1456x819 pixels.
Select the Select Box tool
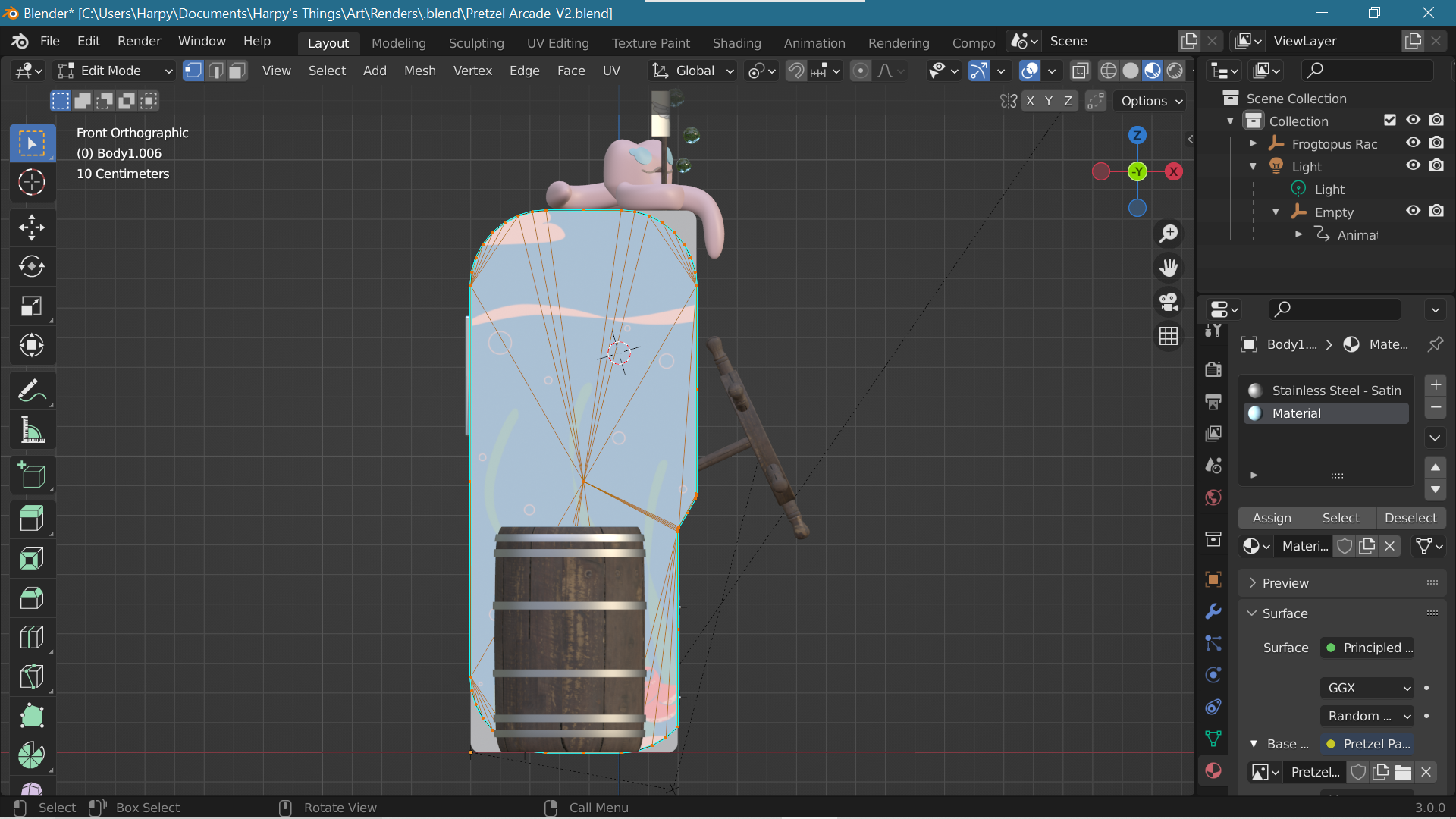(x=32, y=143)
